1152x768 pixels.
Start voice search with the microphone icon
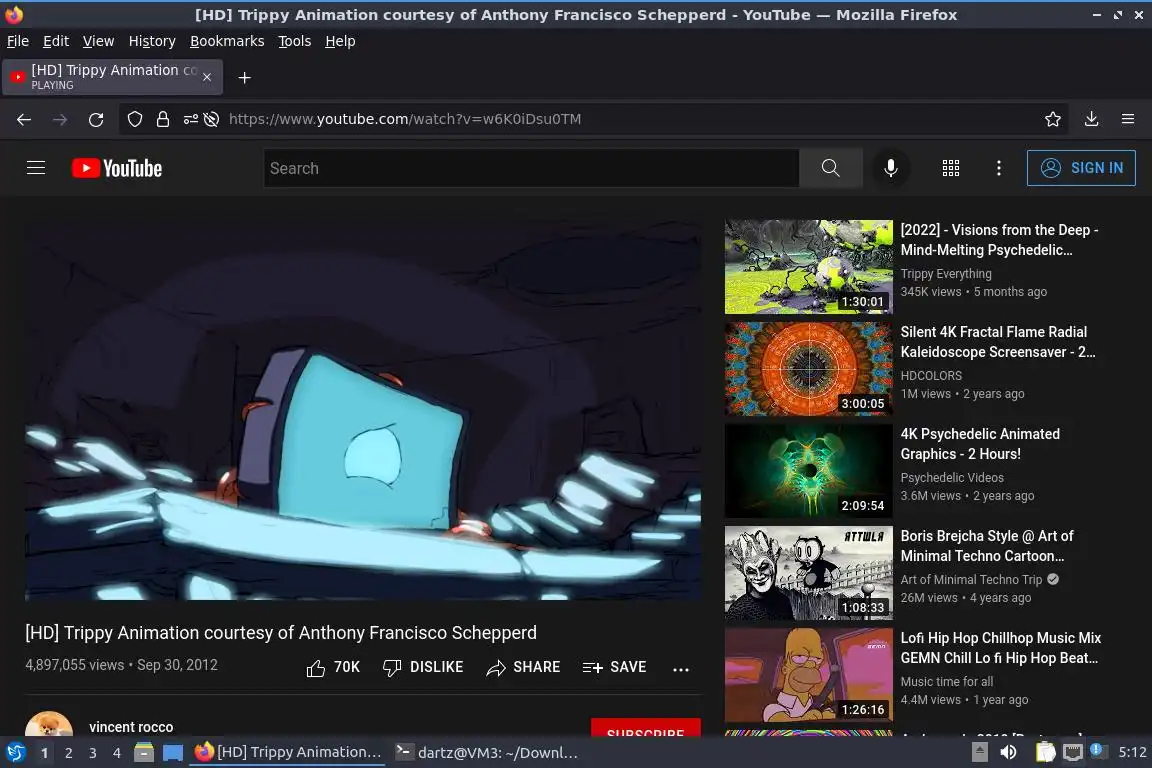click(x=890, y=168)
